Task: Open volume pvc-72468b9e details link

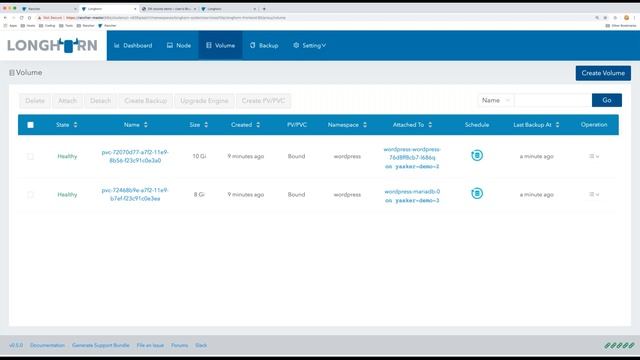Action: pos(135,195)
